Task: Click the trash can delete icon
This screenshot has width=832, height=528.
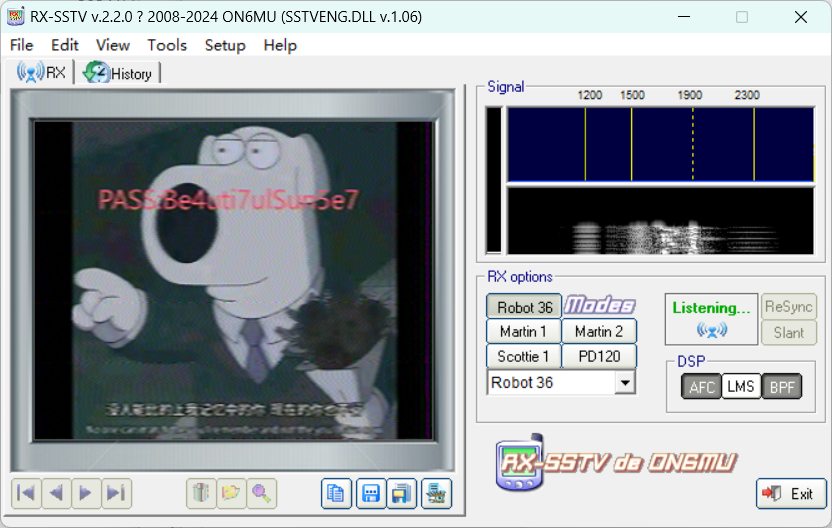Action: [x=201, y=494]
